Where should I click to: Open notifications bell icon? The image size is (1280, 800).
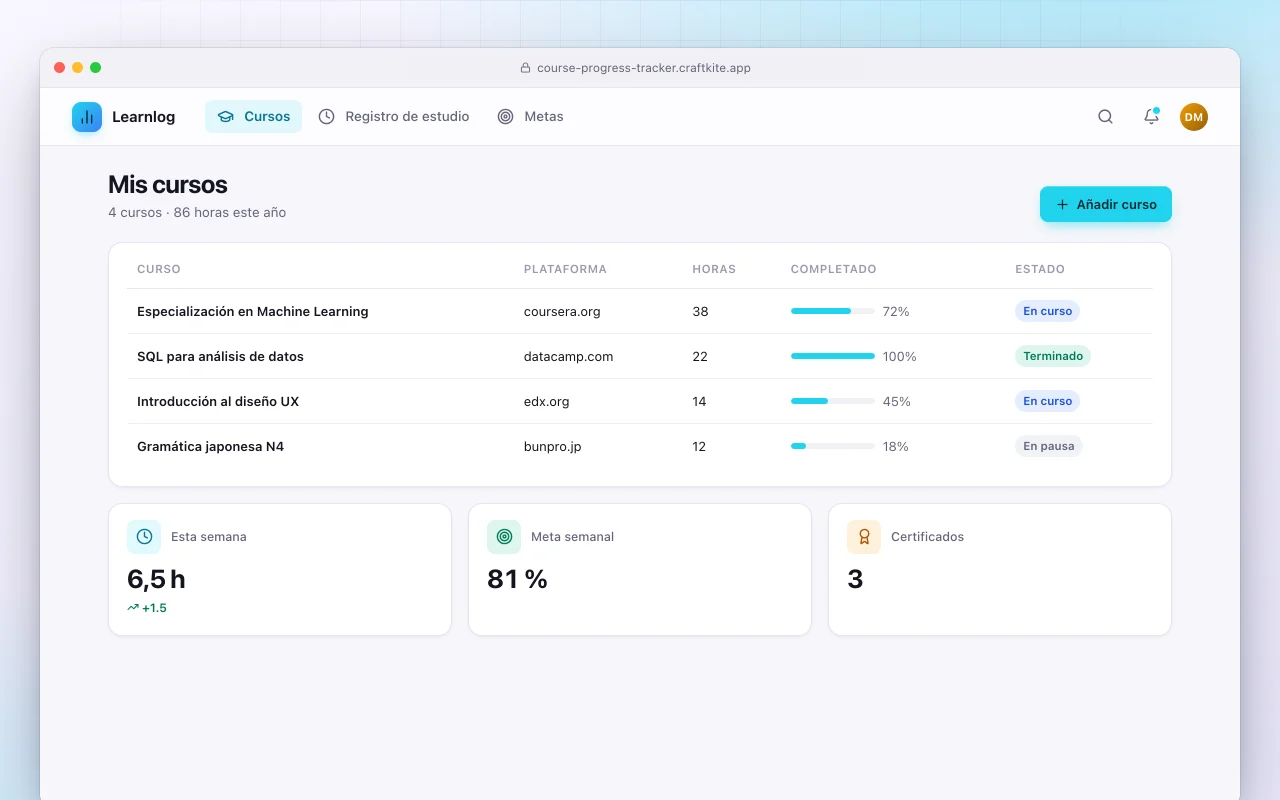[x=1151, y=117]
